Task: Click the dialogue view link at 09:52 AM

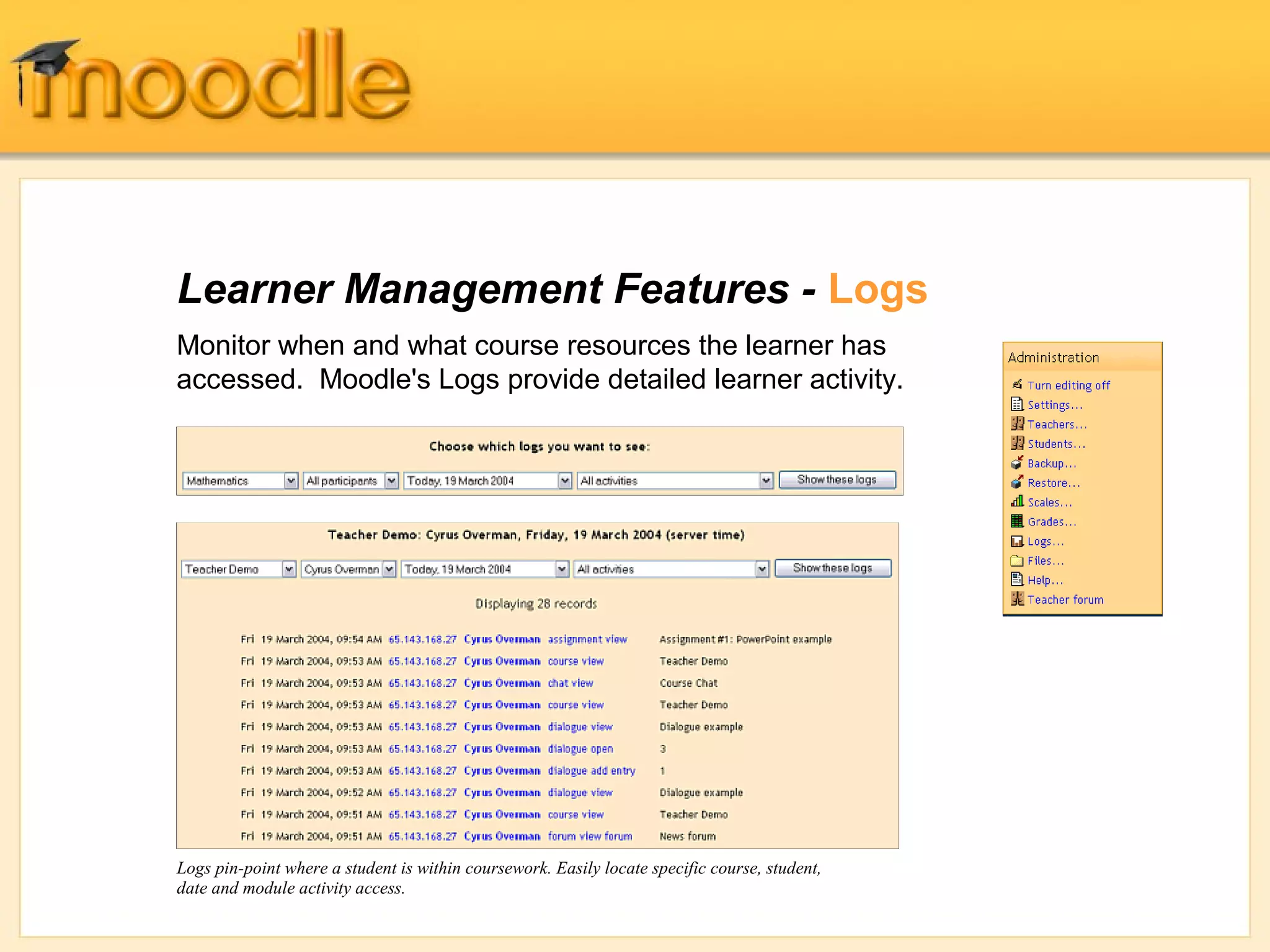Action: tap(580, 793)
